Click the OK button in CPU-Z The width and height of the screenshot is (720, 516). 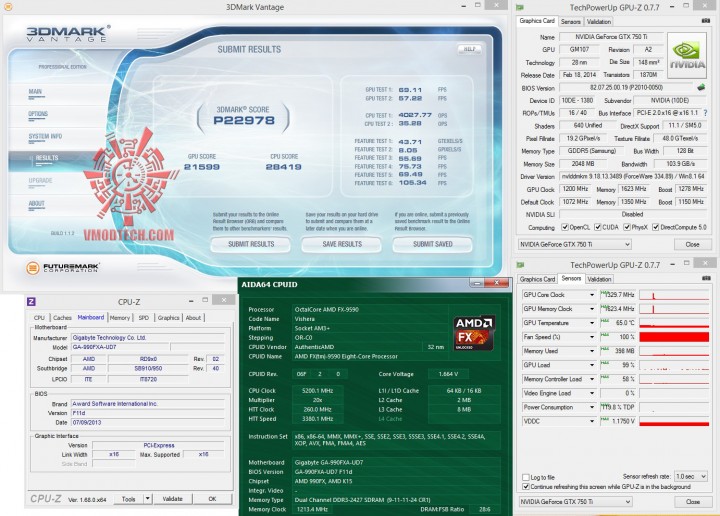pyautogui.click(x=212, y=499)
